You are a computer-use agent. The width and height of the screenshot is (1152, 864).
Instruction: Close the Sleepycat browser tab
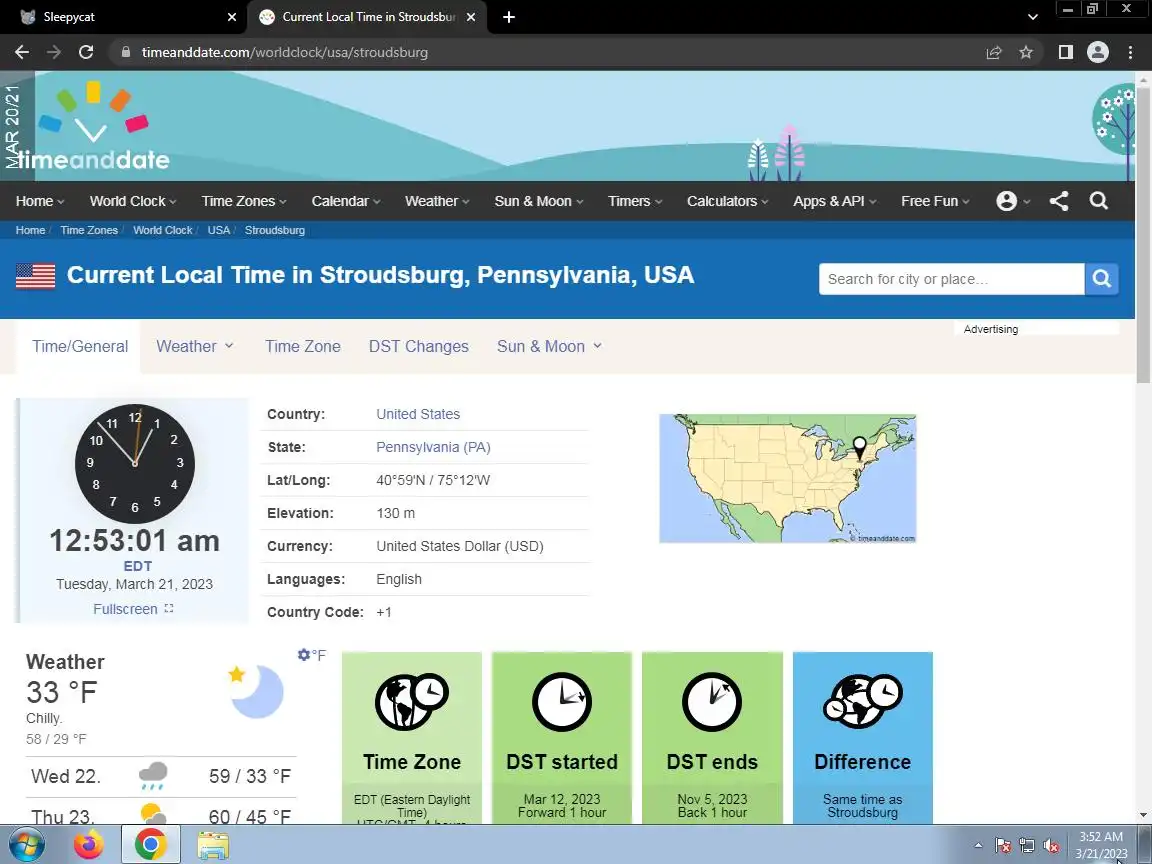232,17
